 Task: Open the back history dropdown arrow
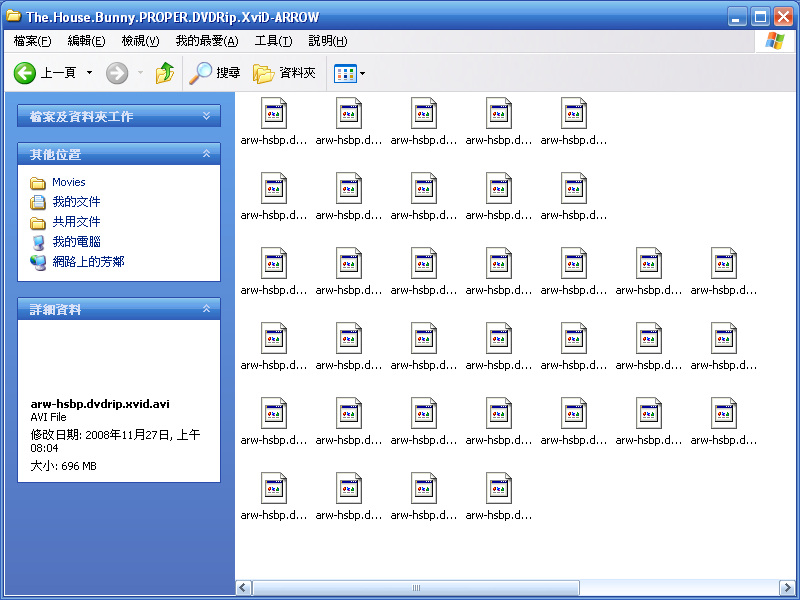coord(89,73)
